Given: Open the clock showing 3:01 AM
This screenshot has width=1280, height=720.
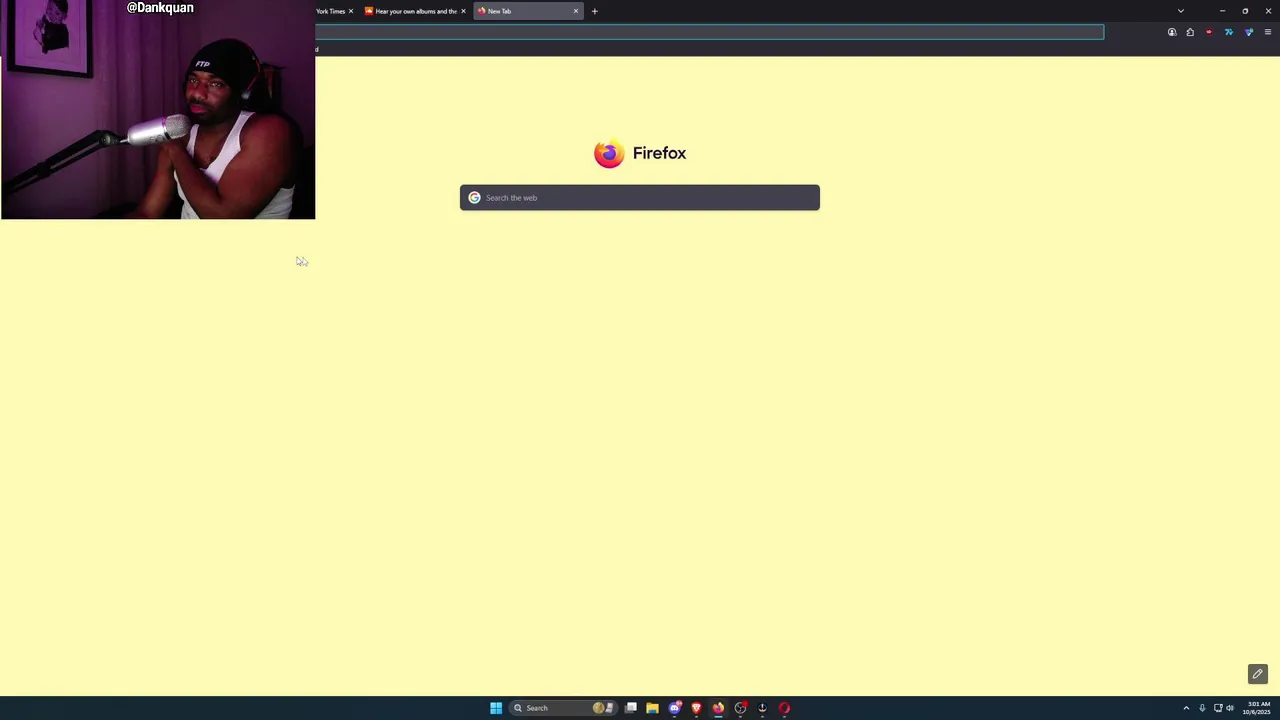Looking at the screenshot, I should point(1257,708).
